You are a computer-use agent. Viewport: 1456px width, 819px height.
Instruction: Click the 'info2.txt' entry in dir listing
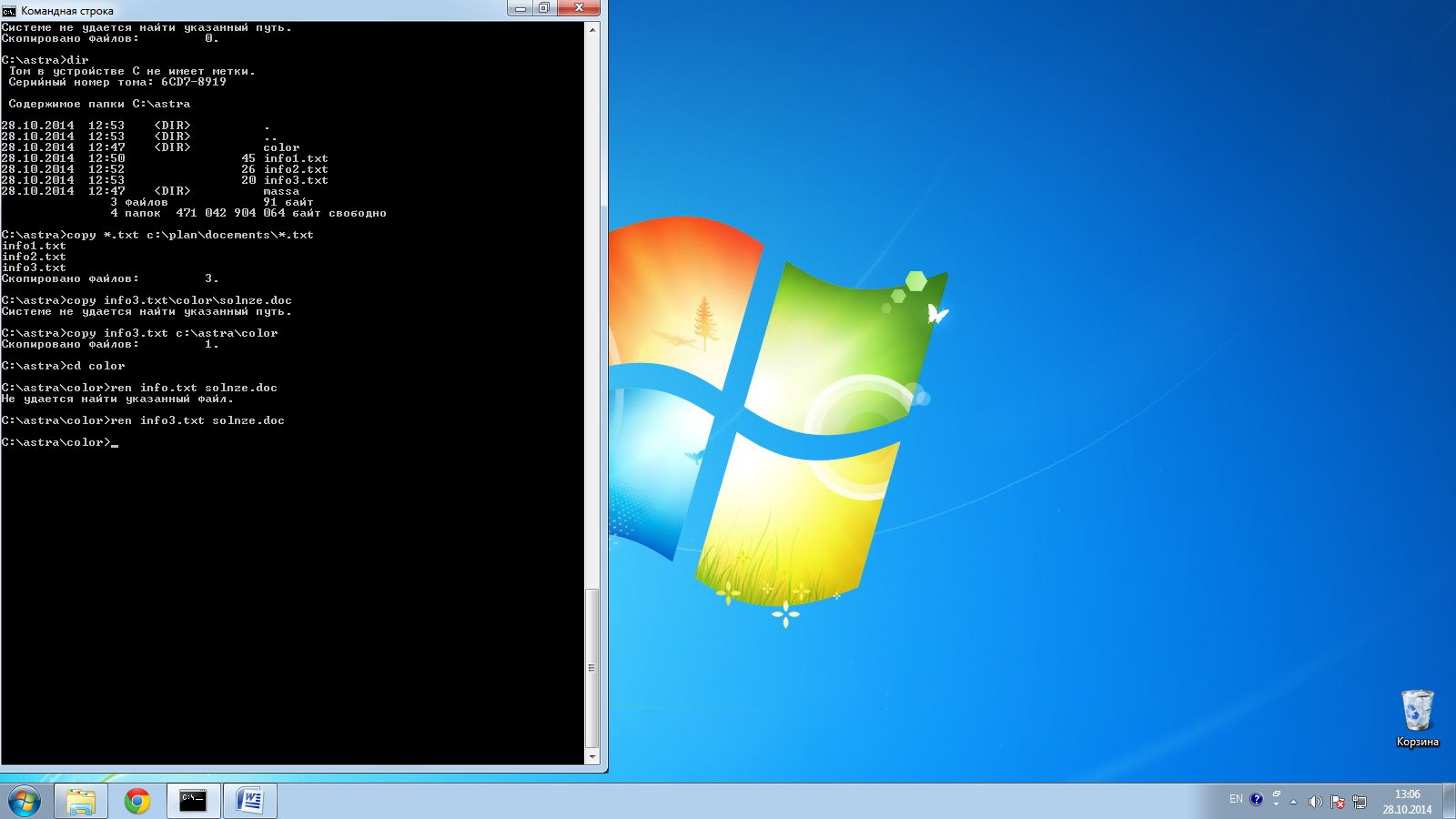point(296,169)
